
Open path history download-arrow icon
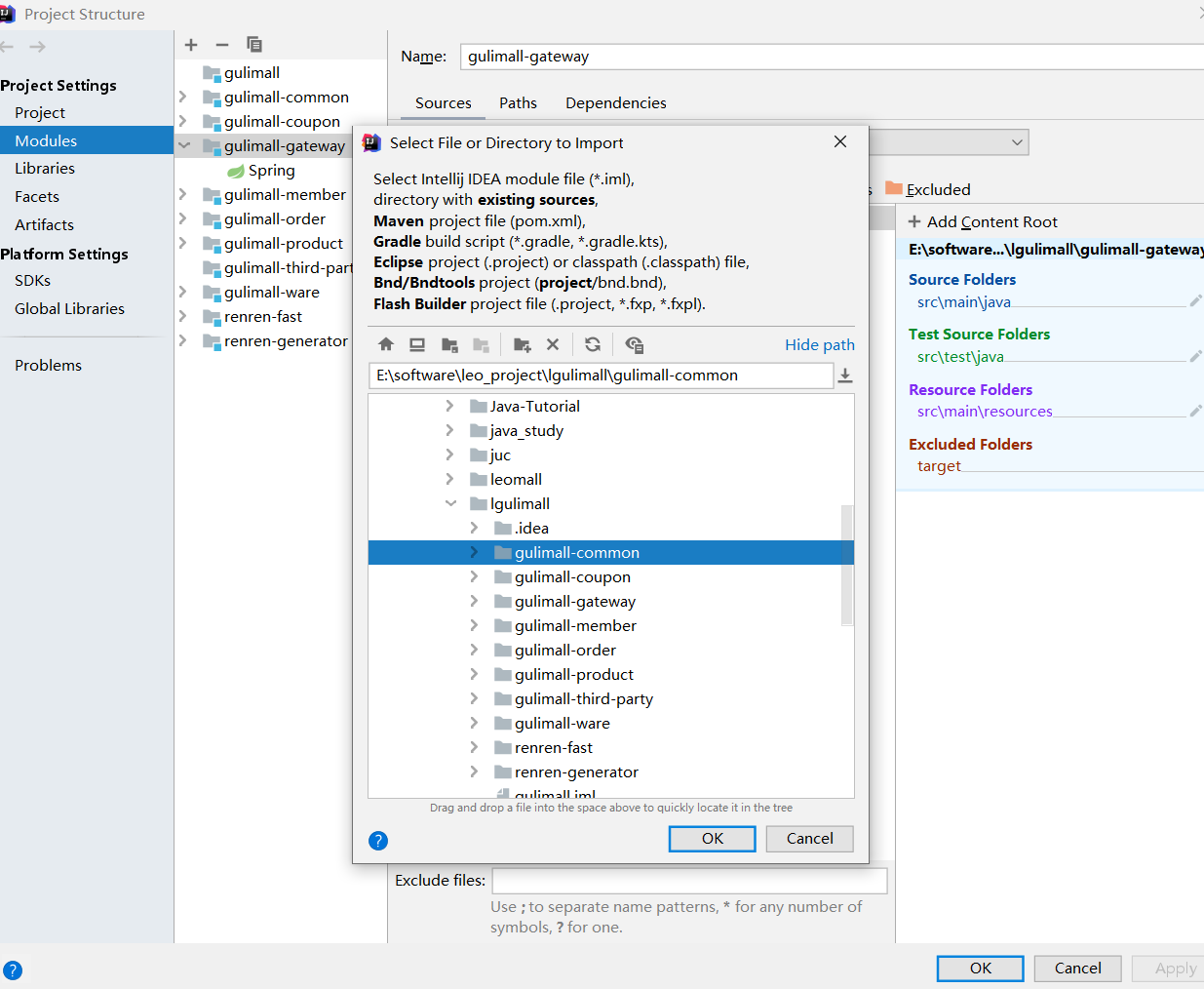point(845,376)
